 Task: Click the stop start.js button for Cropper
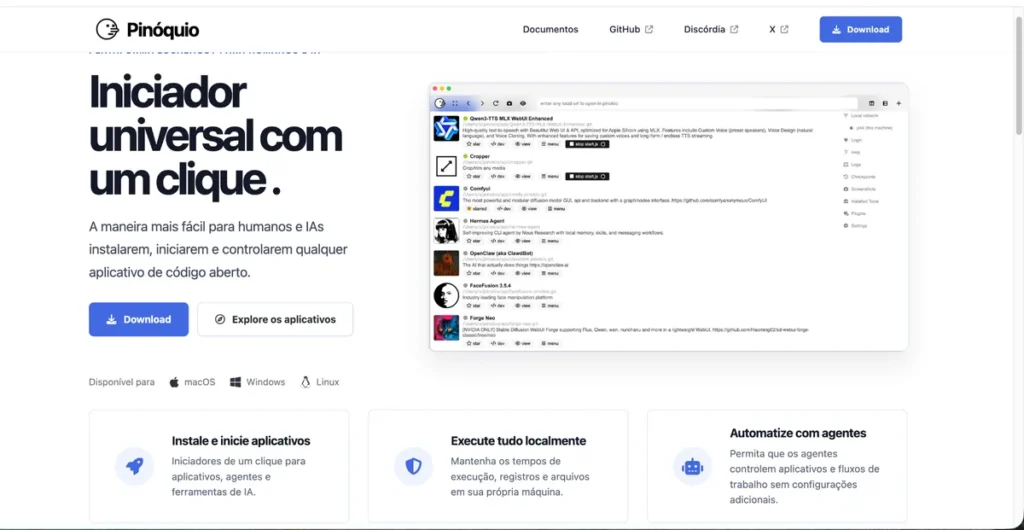587,176
